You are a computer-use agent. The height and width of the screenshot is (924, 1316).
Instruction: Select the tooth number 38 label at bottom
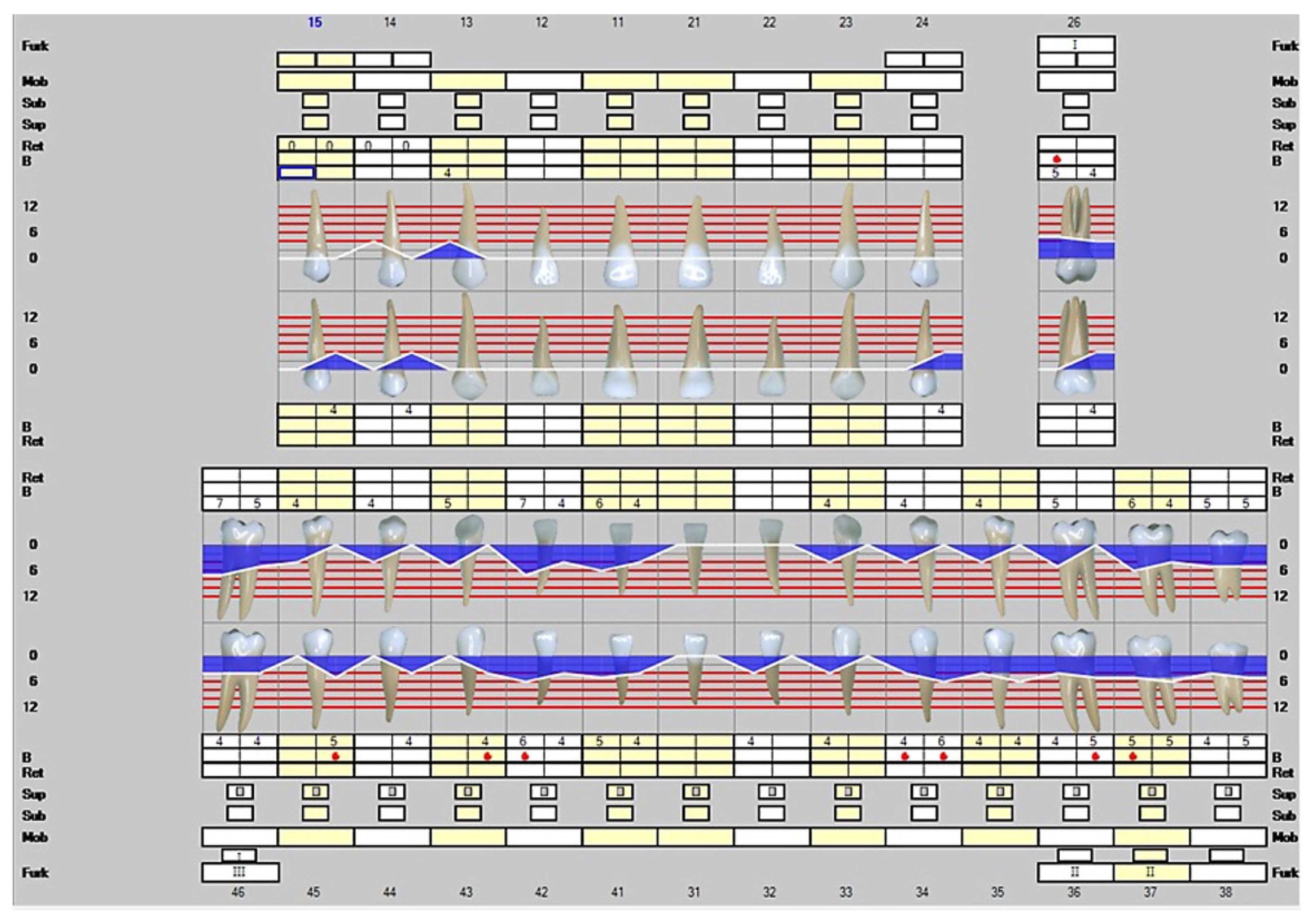[x=1225, y=892]
